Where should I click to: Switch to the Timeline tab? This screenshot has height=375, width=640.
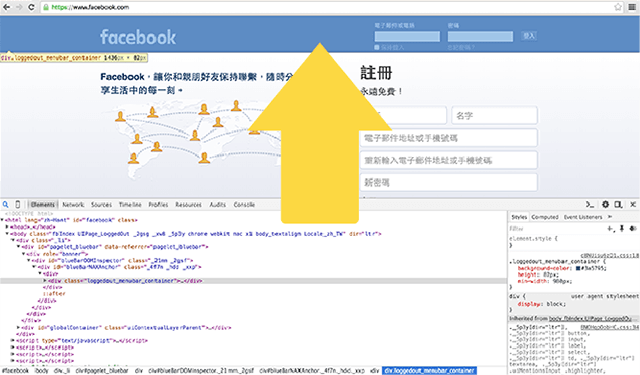pyautogui.click(x=130, y=204)
